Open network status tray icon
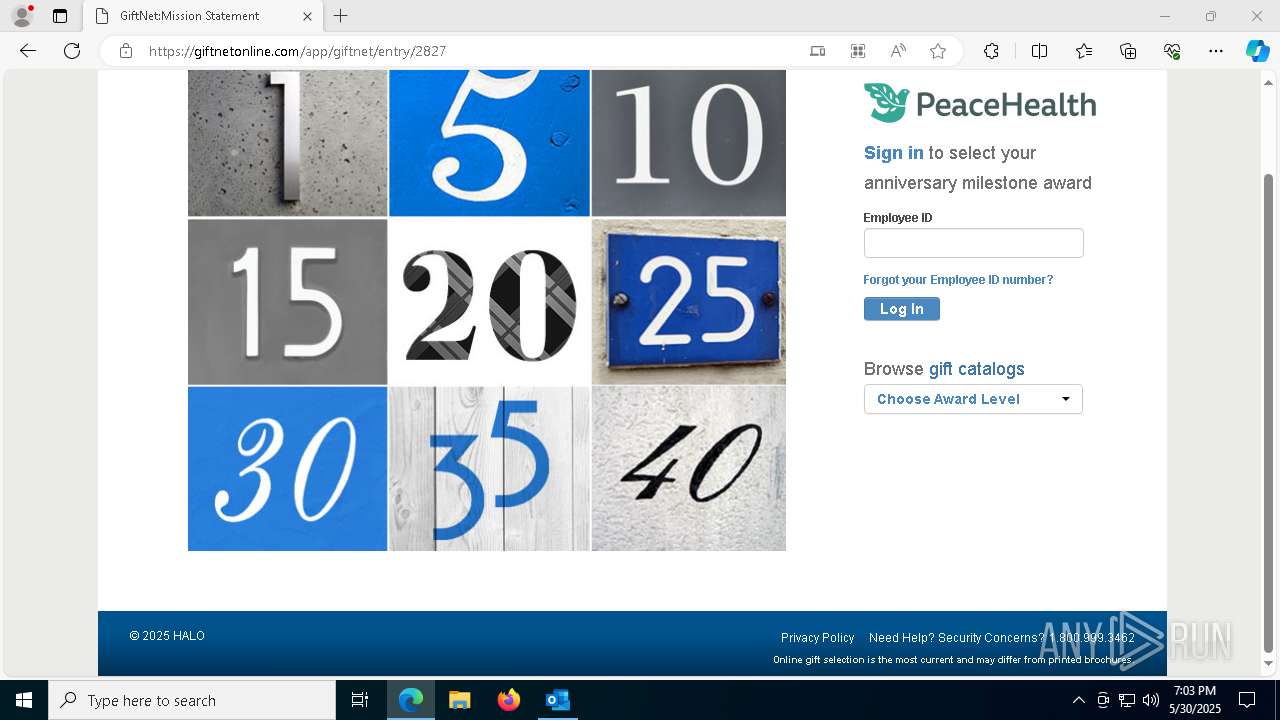Screen dimensions: 1280x720 tap(1127, 700)
